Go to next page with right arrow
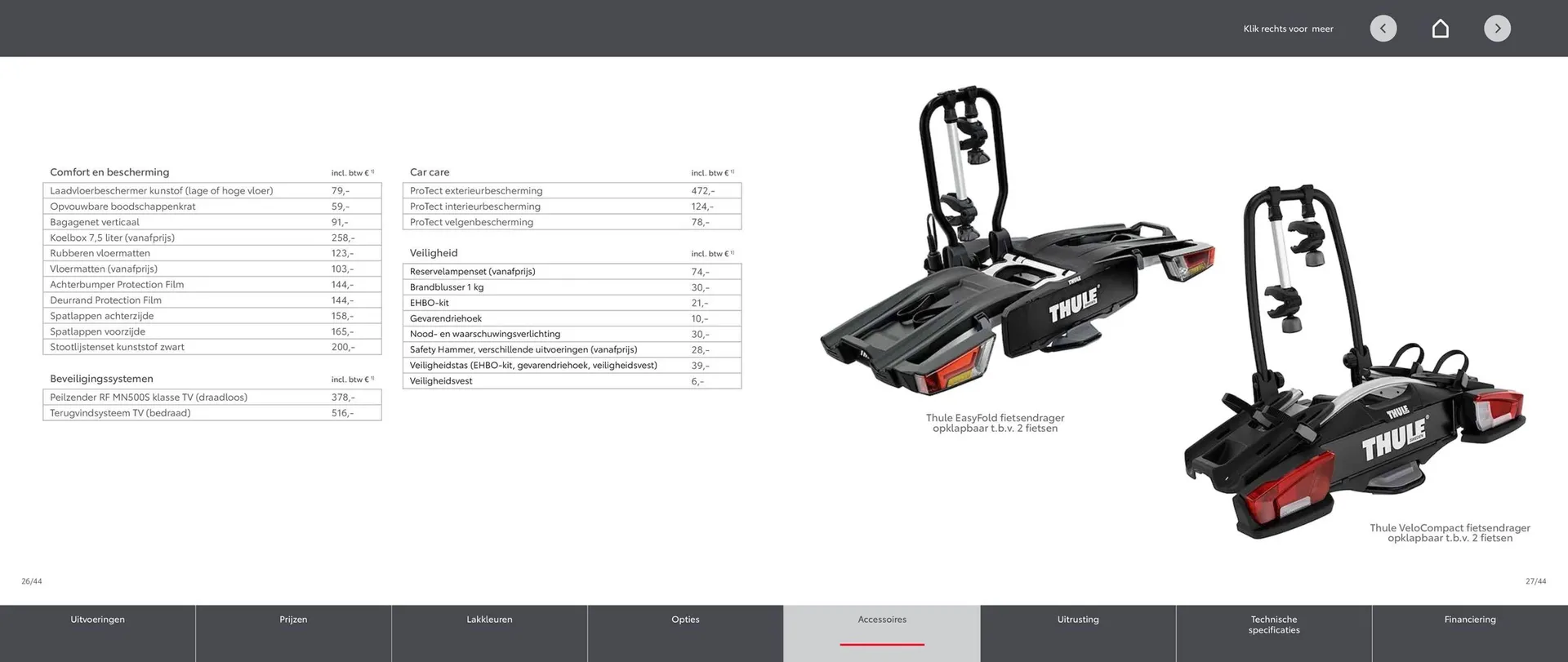1568x662 pixels. [x=1497, y=29]
